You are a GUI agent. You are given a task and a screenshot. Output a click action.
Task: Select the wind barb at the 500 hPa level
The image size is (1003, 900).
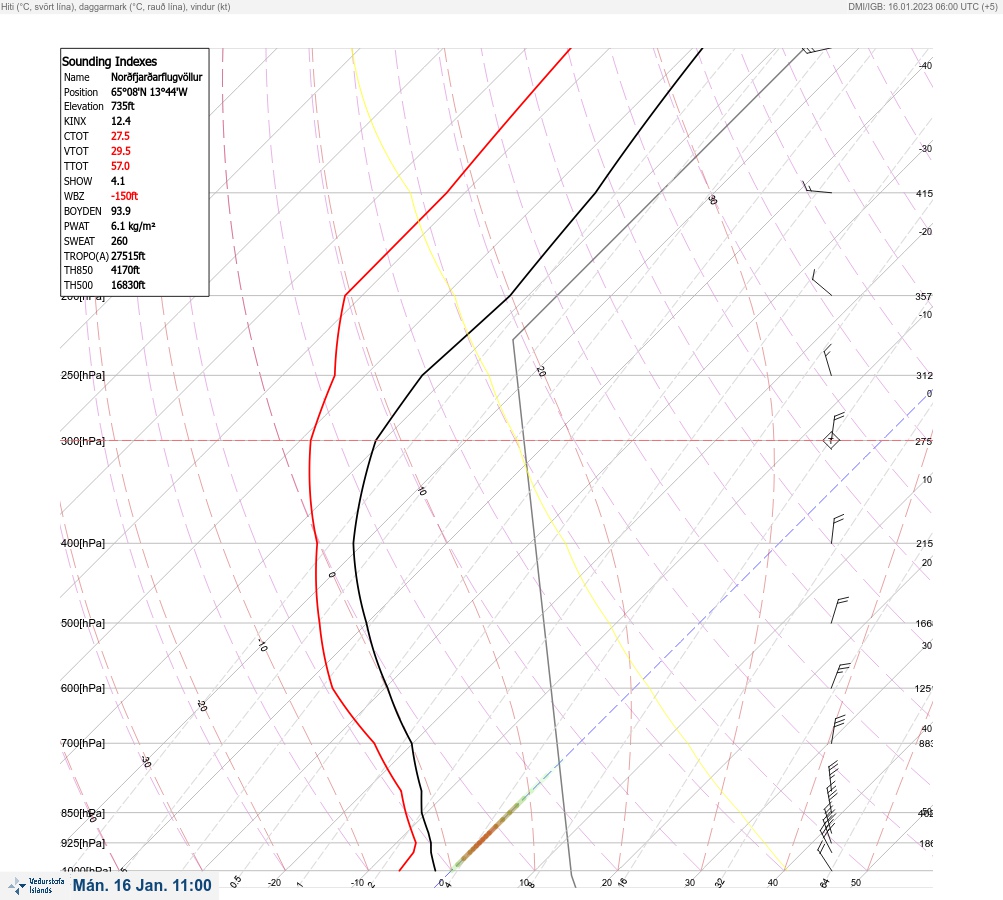coord(839,610)
